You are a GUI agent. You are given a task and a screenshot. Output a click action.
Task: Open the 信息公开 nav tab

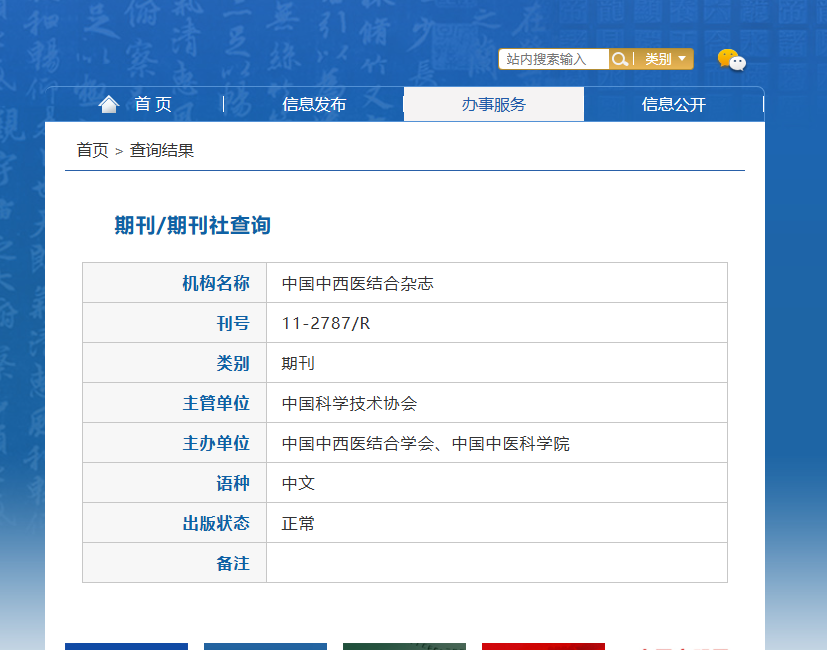point(674,104)
